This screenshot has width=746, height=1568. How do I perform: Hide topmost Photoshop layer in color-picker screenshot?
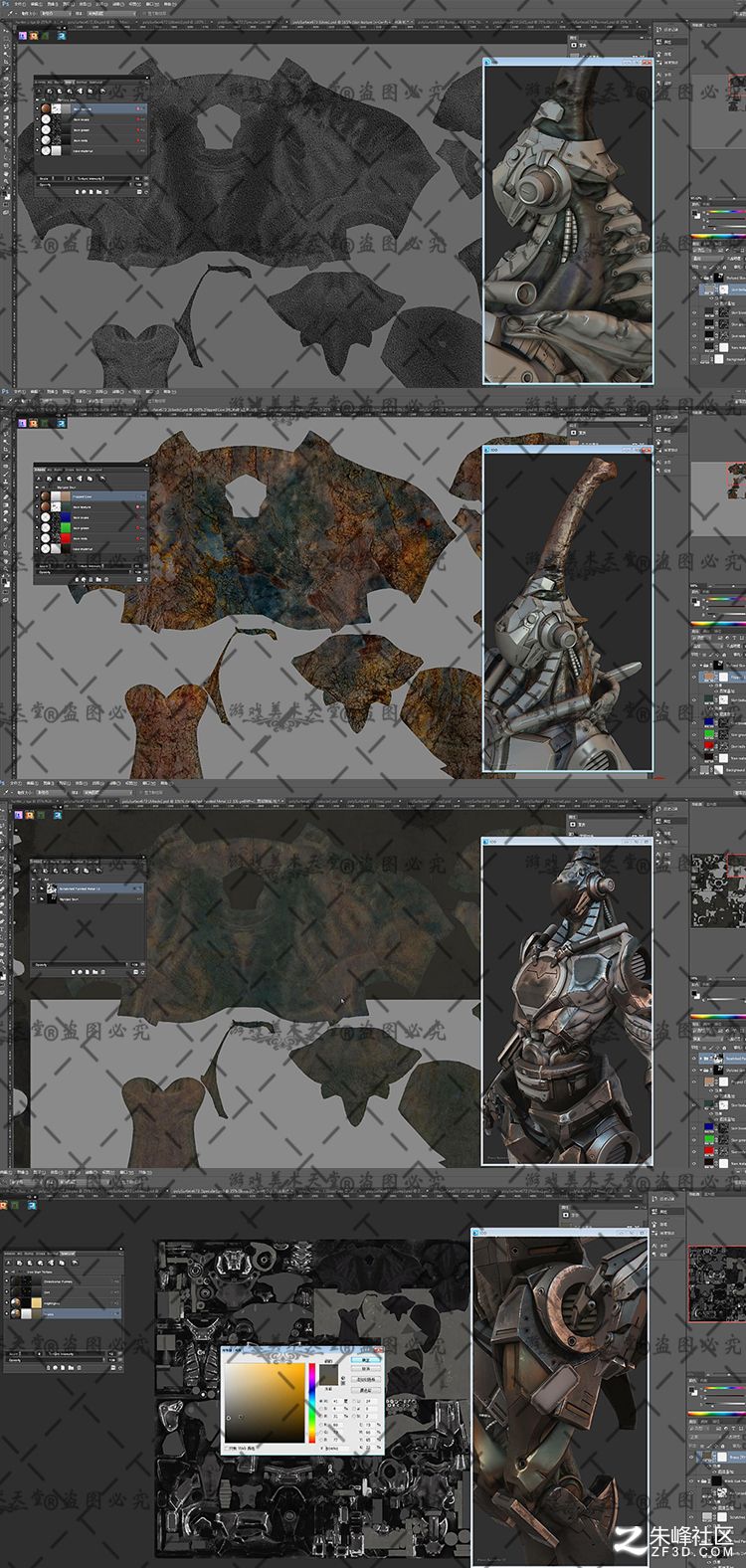pyautogui.click(x=691, y=1457)
